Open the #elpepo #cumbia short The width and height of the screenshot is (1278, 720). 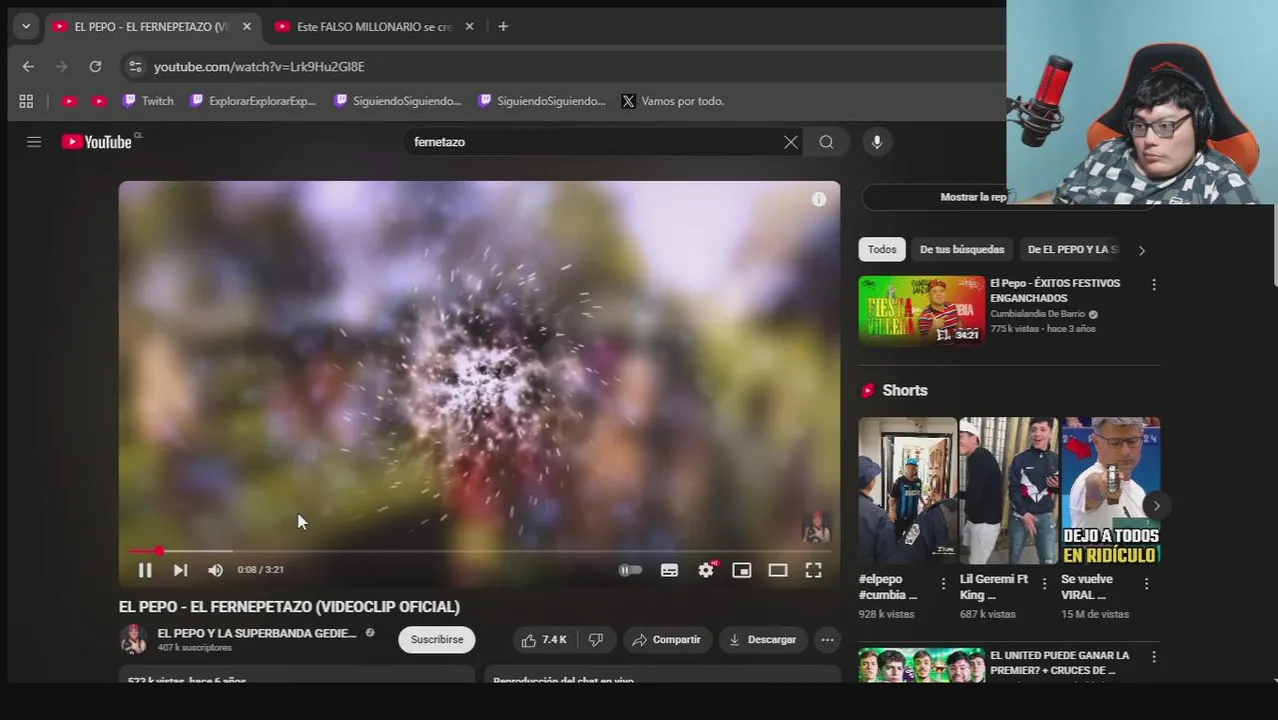(x=907, y=491)
